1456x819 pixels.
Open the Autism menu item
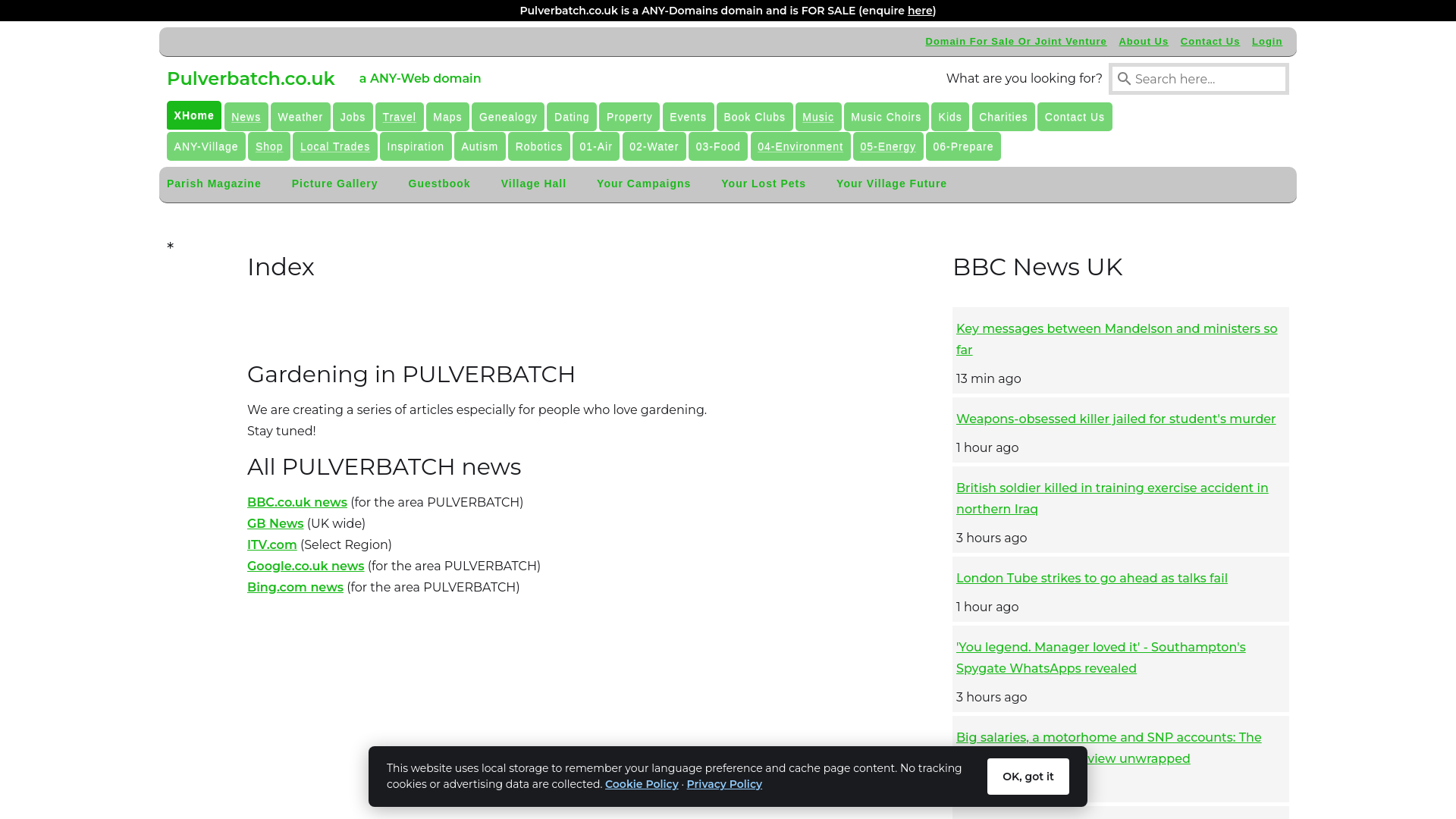pyautogui.click(x=480, y=146)
